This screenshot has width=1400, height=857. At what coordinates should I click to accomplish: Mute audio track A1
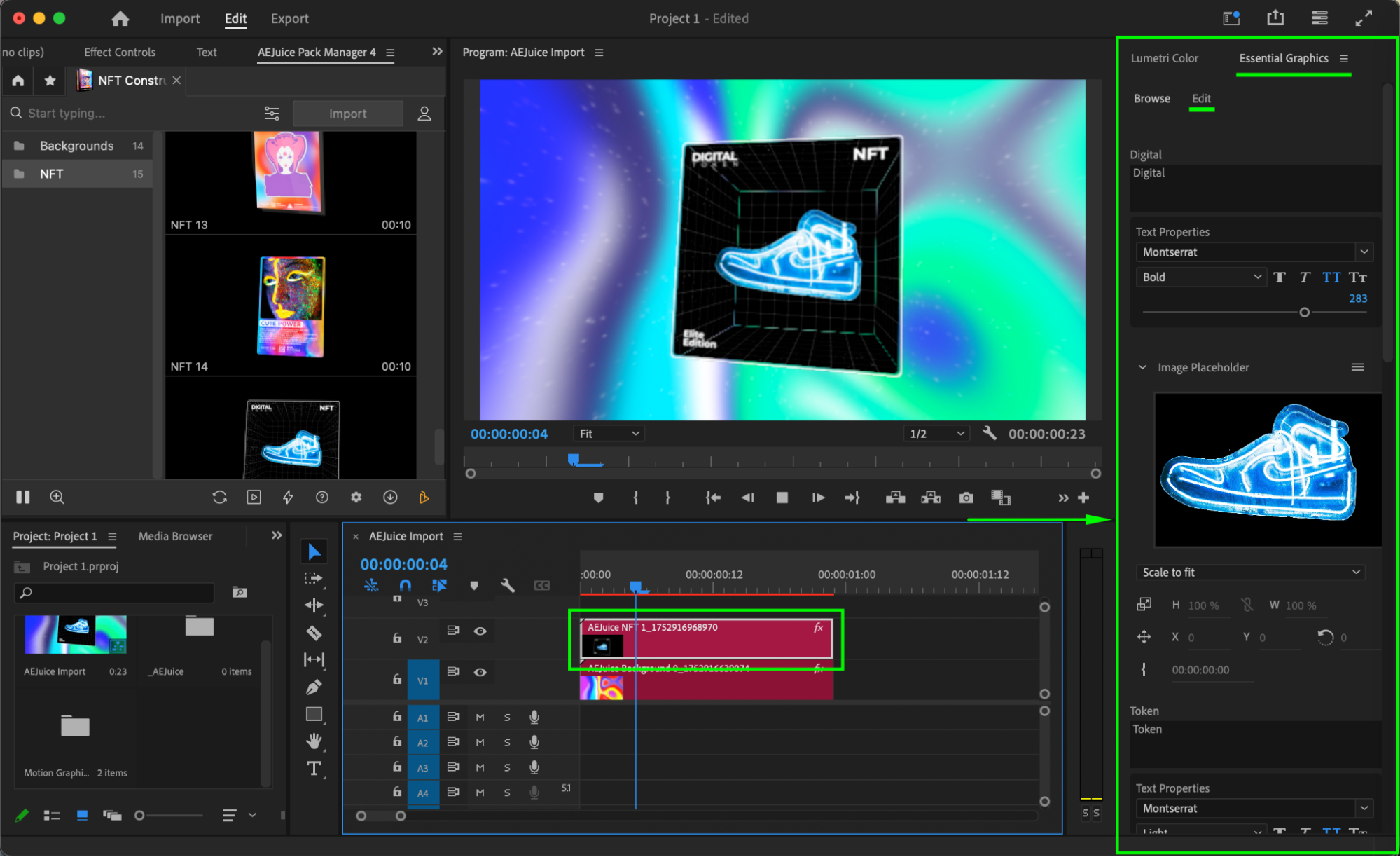click(x=480, y=717)
